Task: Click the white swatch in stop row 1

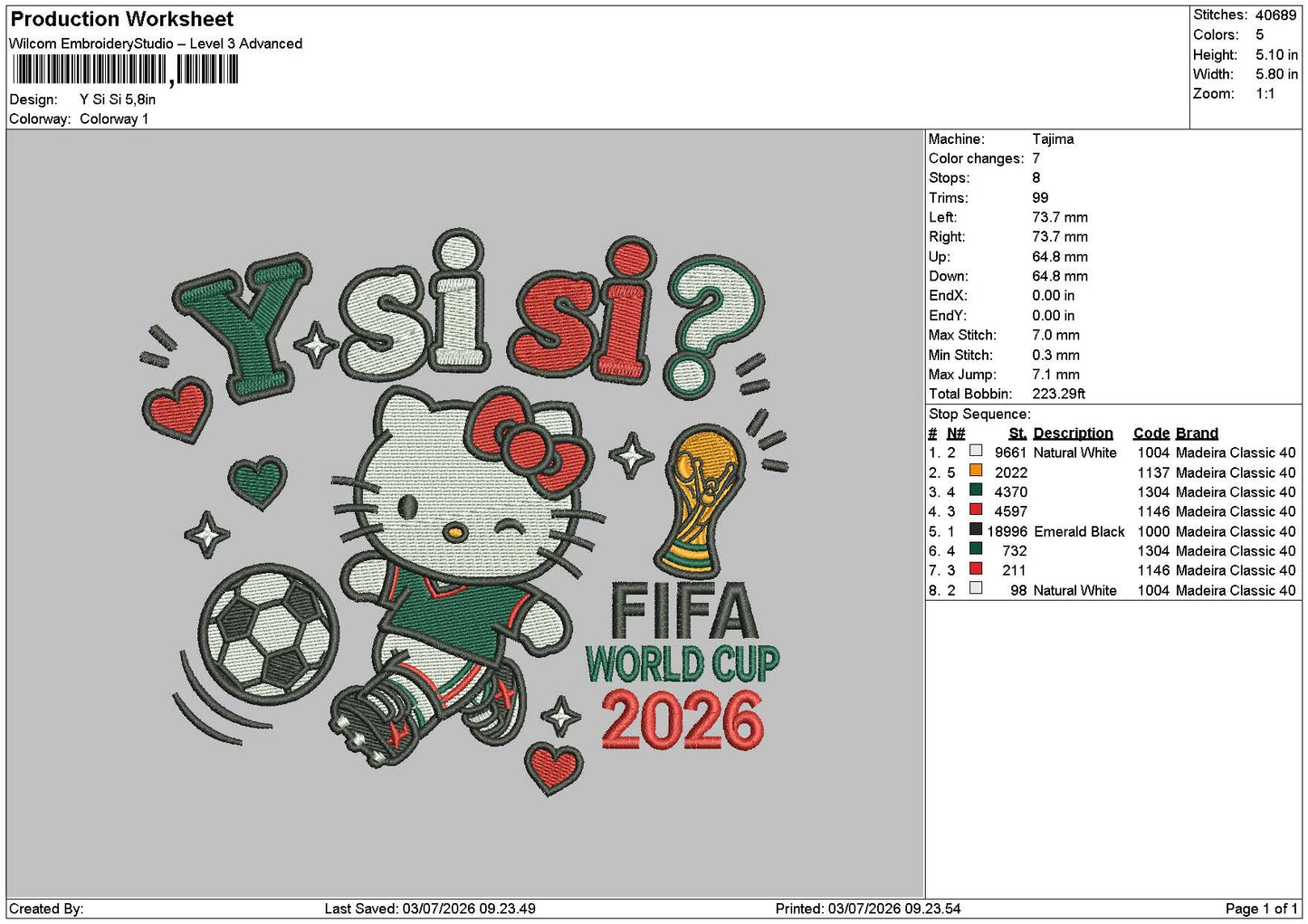Action: point(976,451)
